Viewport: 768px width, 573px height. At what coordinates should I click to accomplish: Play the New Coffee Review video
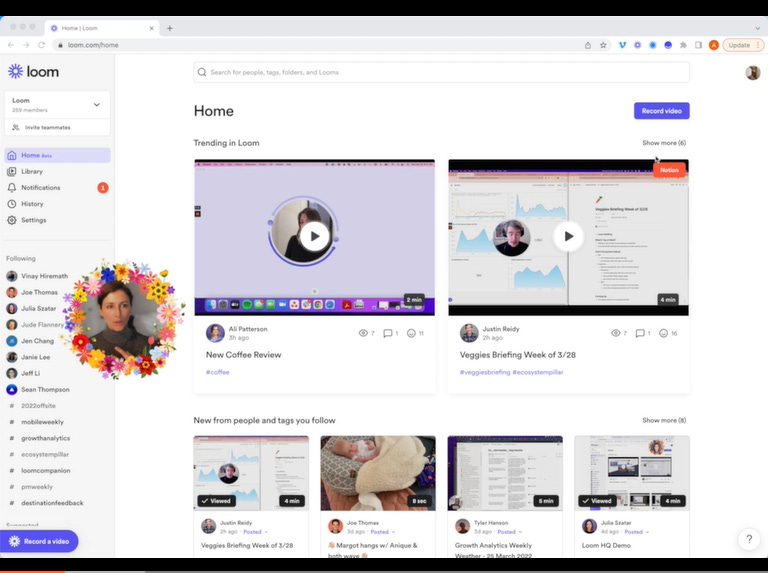point(314,236)
